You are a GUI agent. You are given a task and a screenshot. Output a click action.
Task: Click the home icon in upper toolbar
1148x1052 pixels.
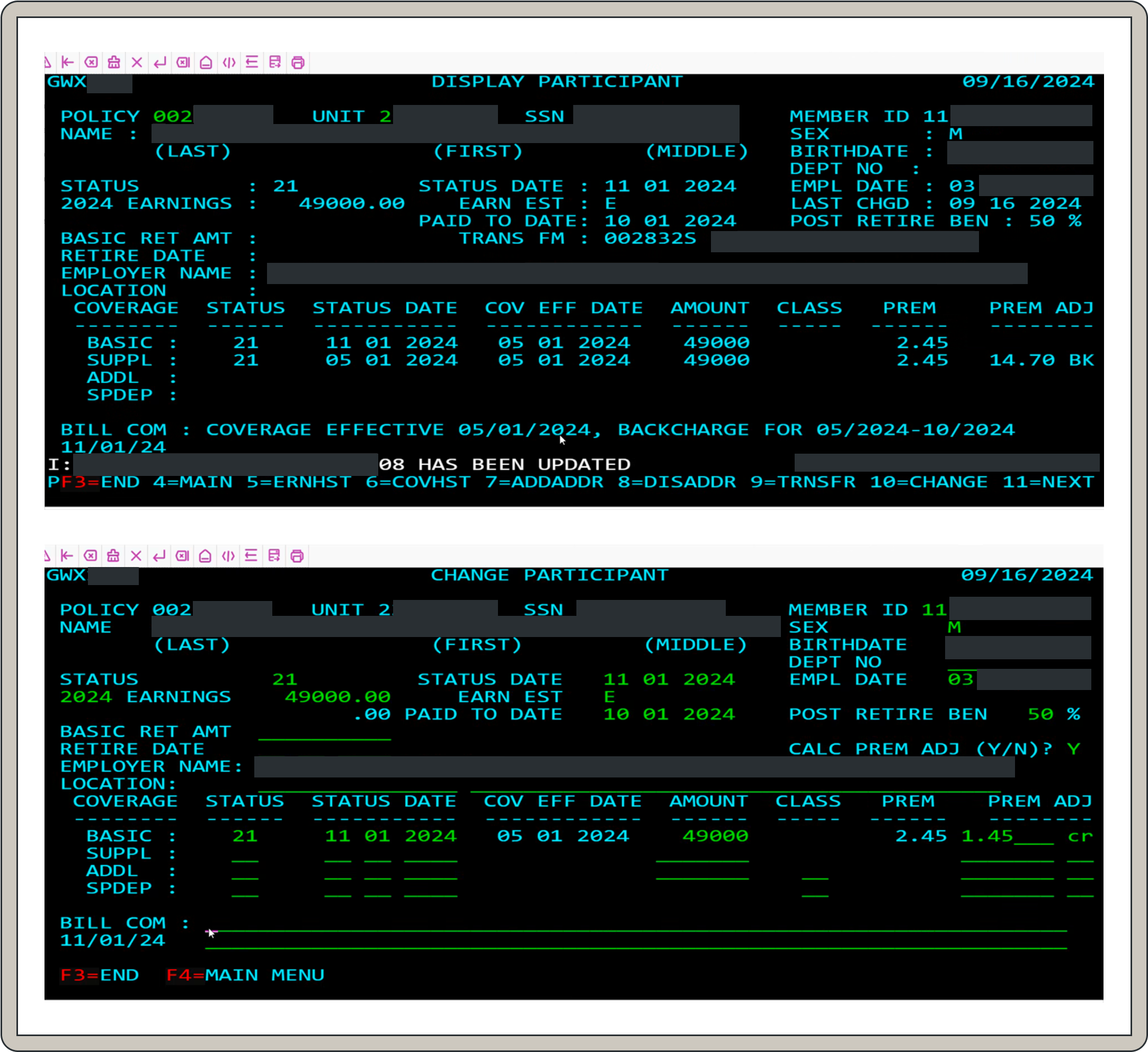pyautogui.click(x=206, y=63)
